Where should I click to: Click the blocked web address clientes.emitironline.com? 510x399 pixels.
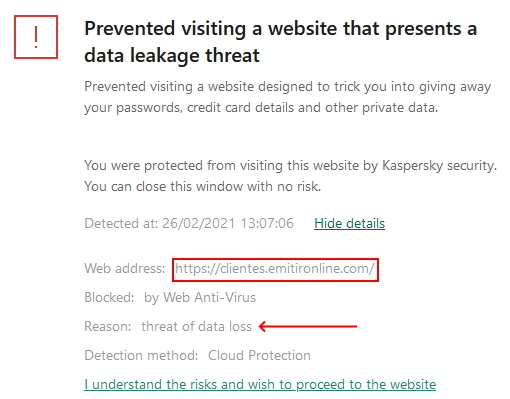(x=275, y=269)
